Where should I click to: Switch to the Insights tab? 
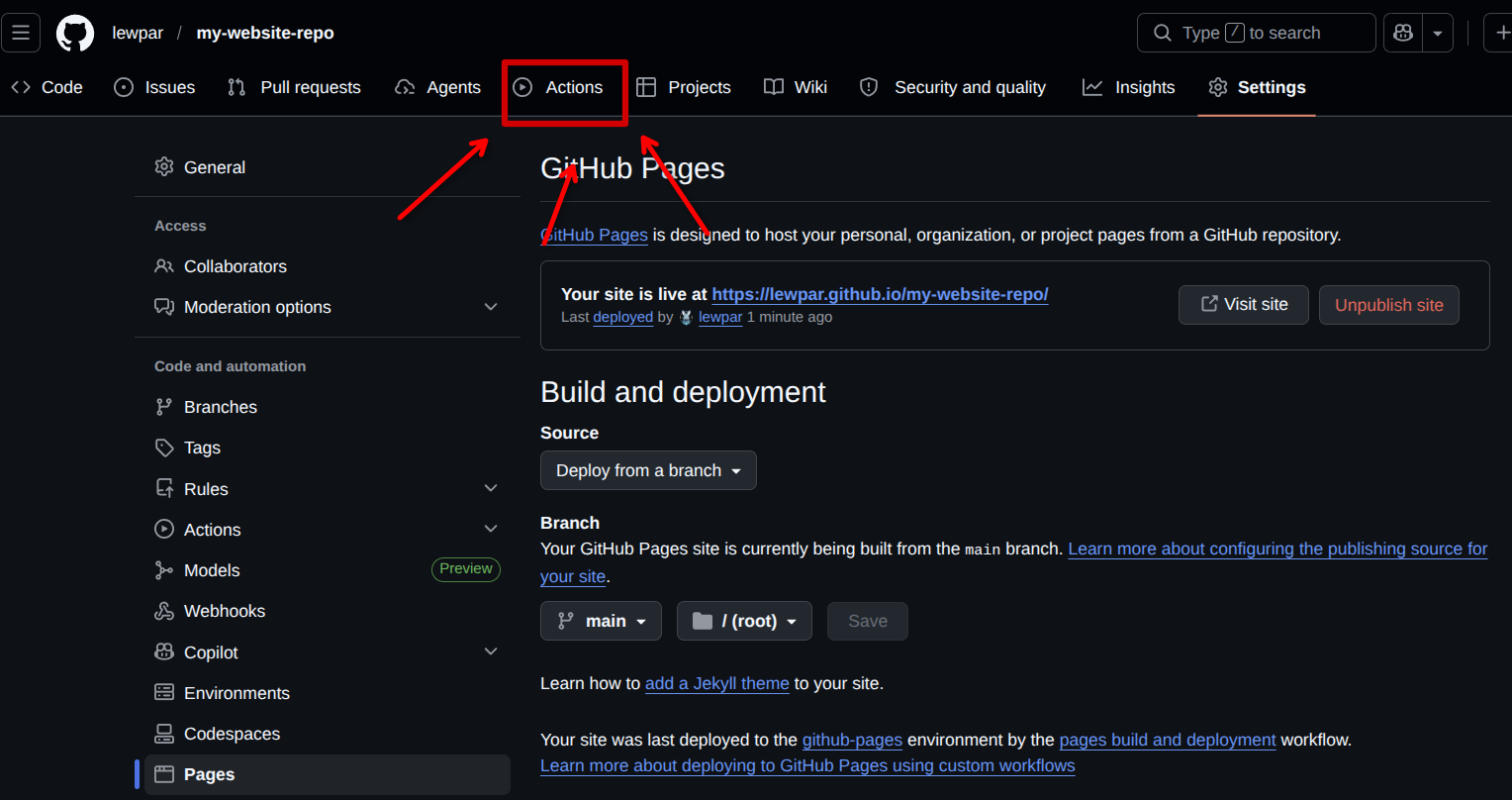(x=1129, y=87)
